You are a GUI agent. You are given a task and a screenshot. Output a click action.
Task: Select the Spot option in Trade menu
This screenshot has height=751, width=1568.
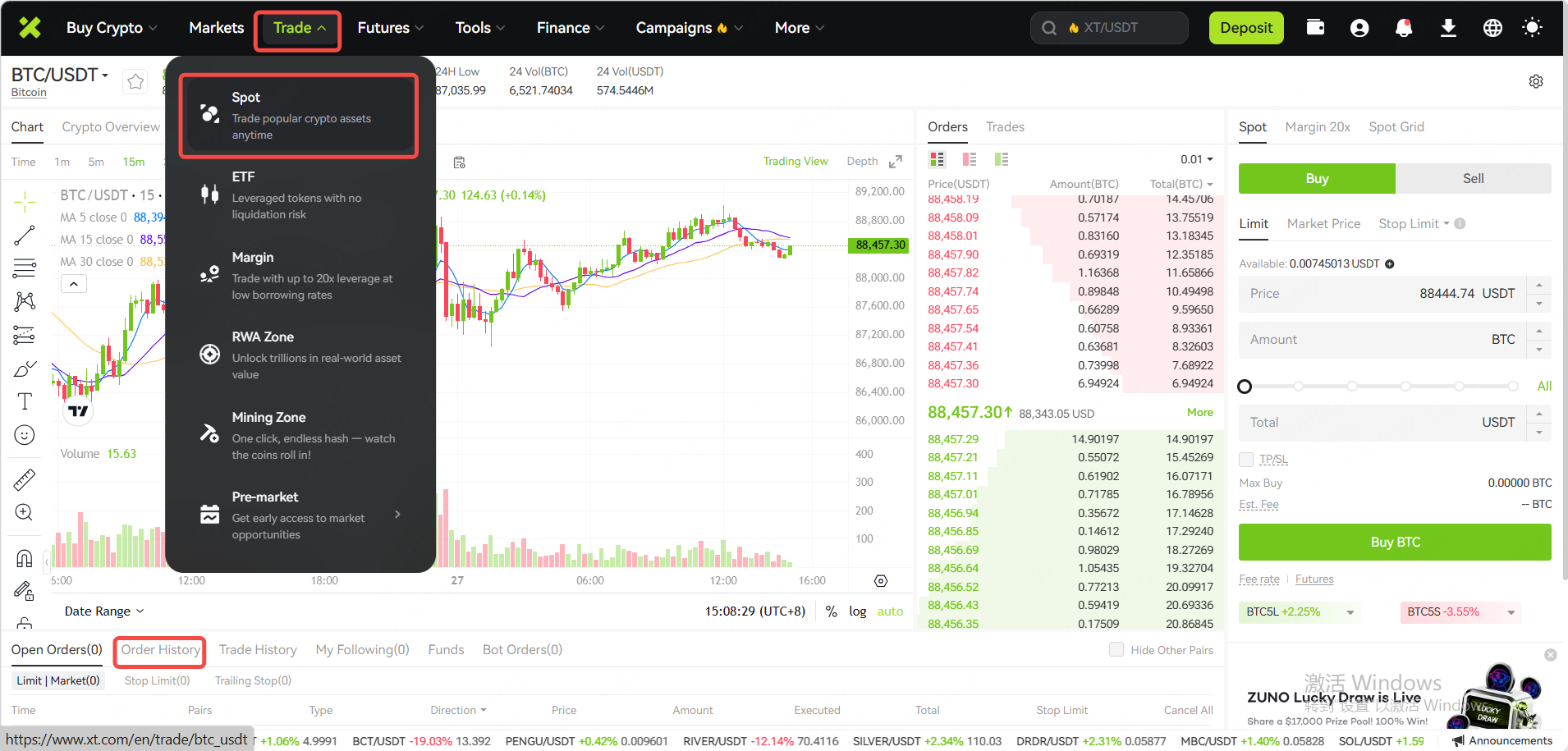[x=299, y=116]
